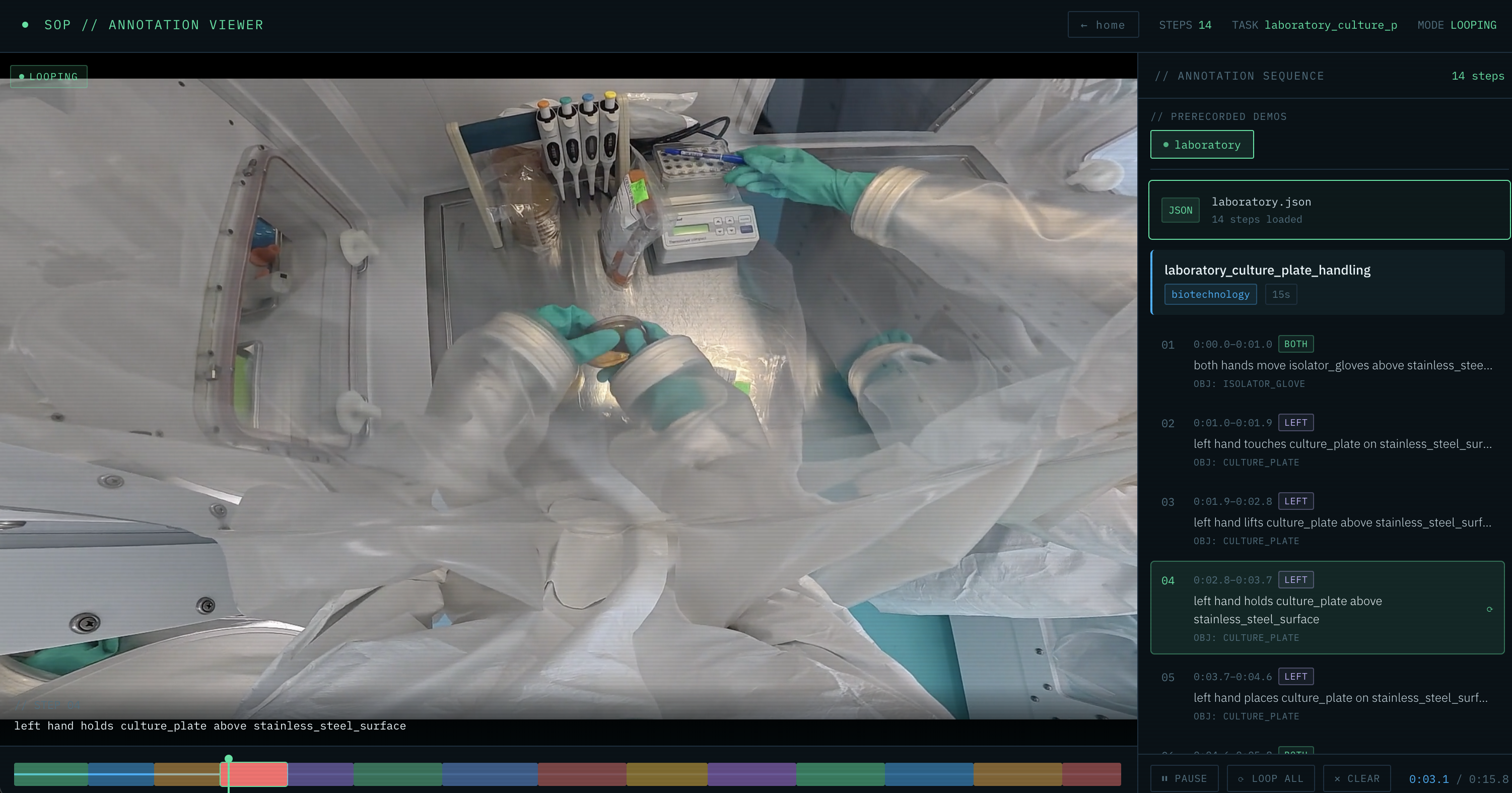Viewport: 1512px width, 793px height.
Task: Click the STEPS 14 header indicator
Action: pyautogui.click(x=1185, y=25)
